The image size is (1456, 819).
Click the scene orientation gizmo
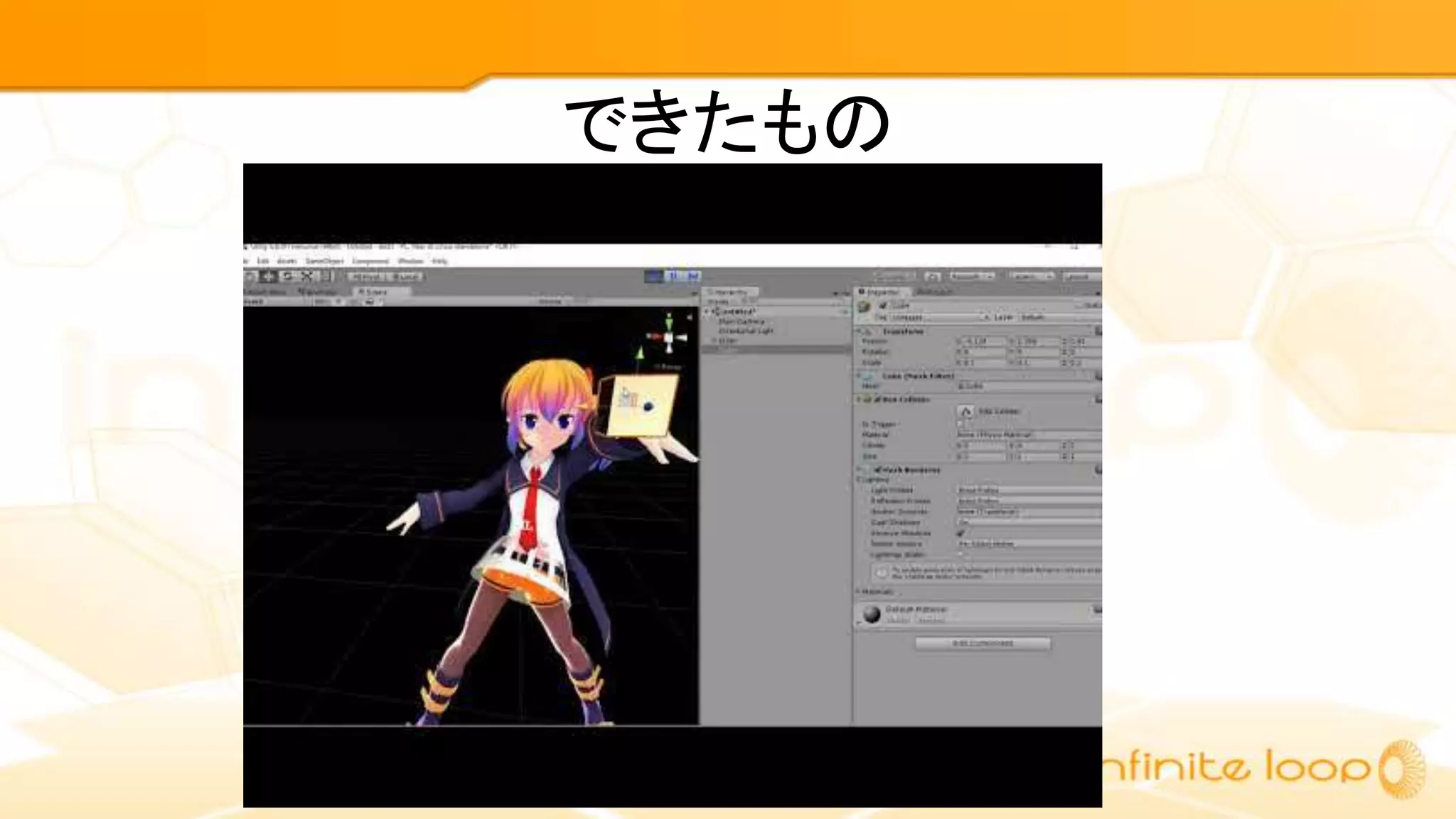click(668, 337)
